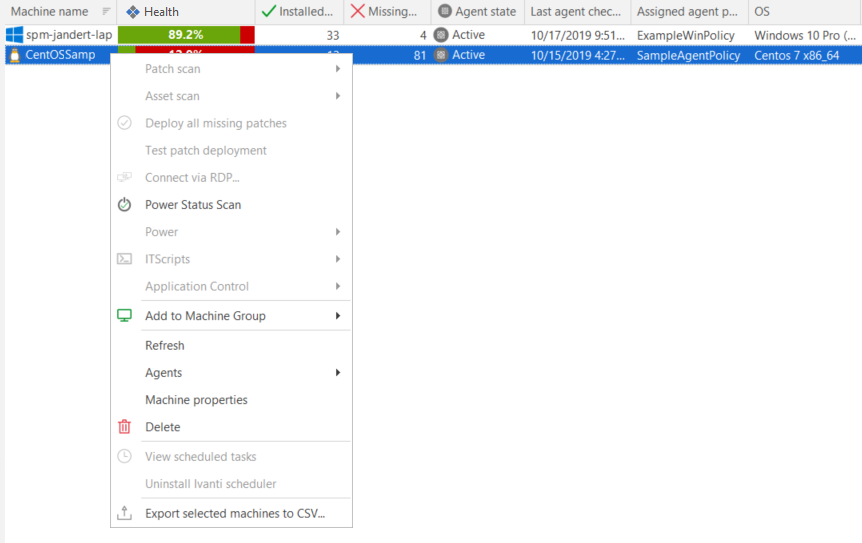Sort by the Agent state column header
Viewport: 862px width, 543px height.
click(478, 12)
